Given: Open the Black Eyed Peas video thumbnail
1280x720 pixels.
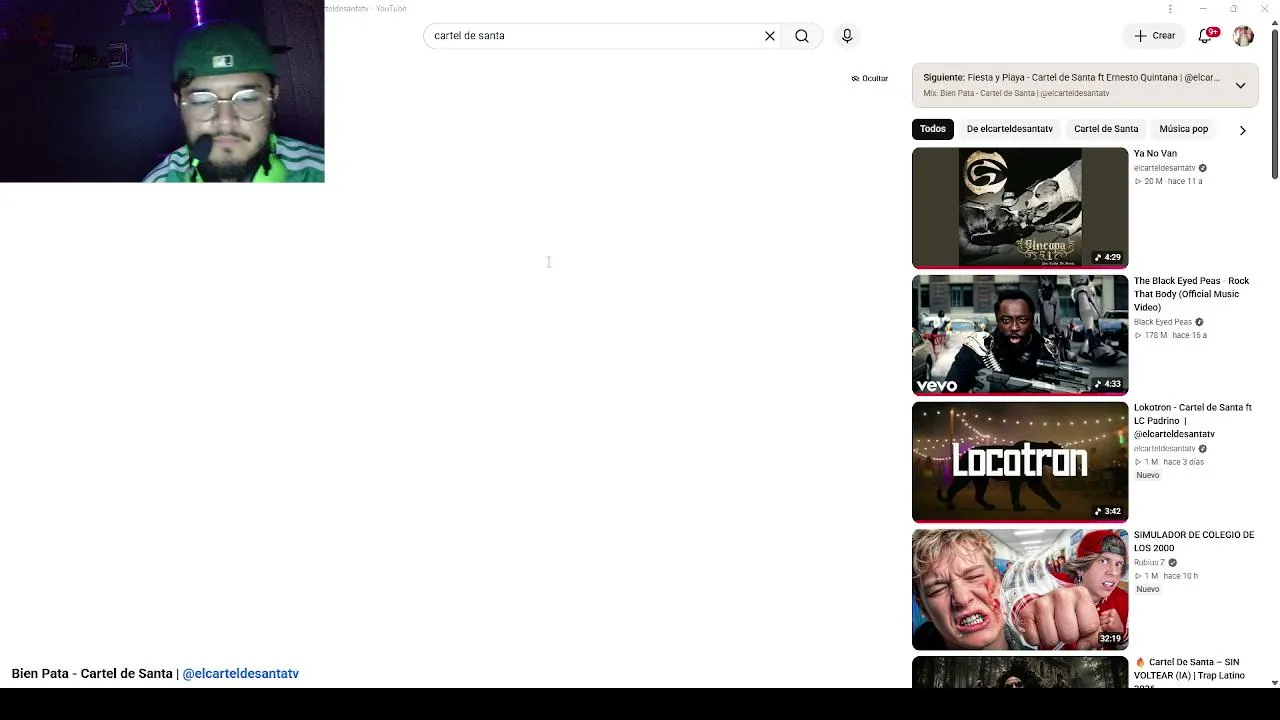Looking at the screenshot, I should [x=1020, y=335].
